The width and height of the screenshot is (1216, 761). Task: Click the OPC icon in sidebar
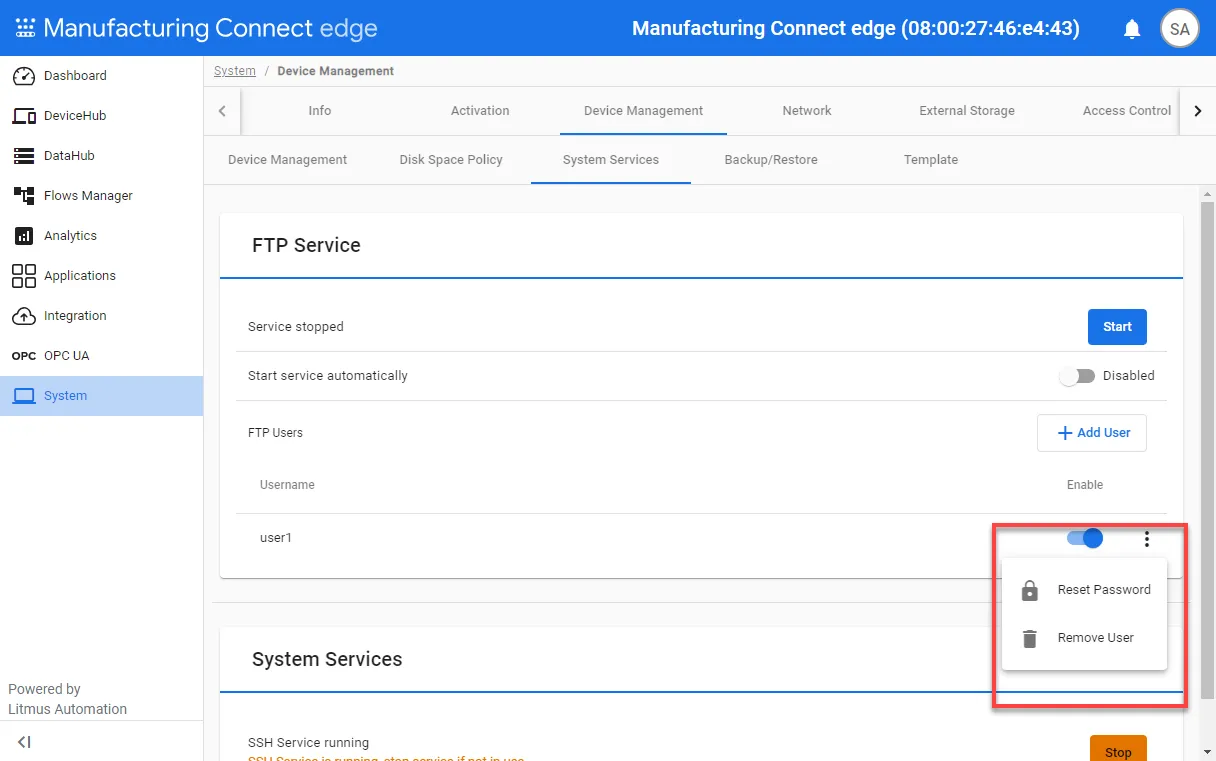tap(24, 356)
